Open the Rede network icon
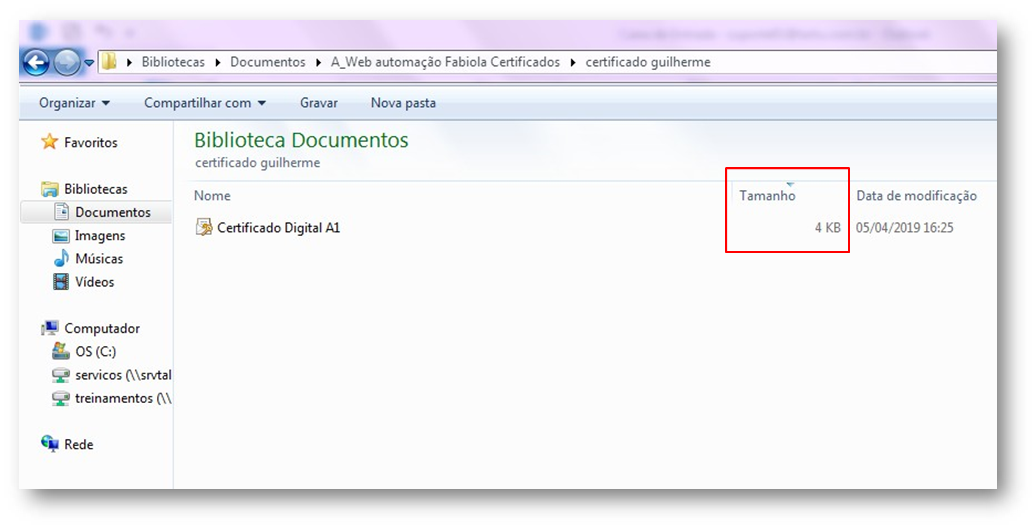The image size is (1036, 525). coord(50,444)
